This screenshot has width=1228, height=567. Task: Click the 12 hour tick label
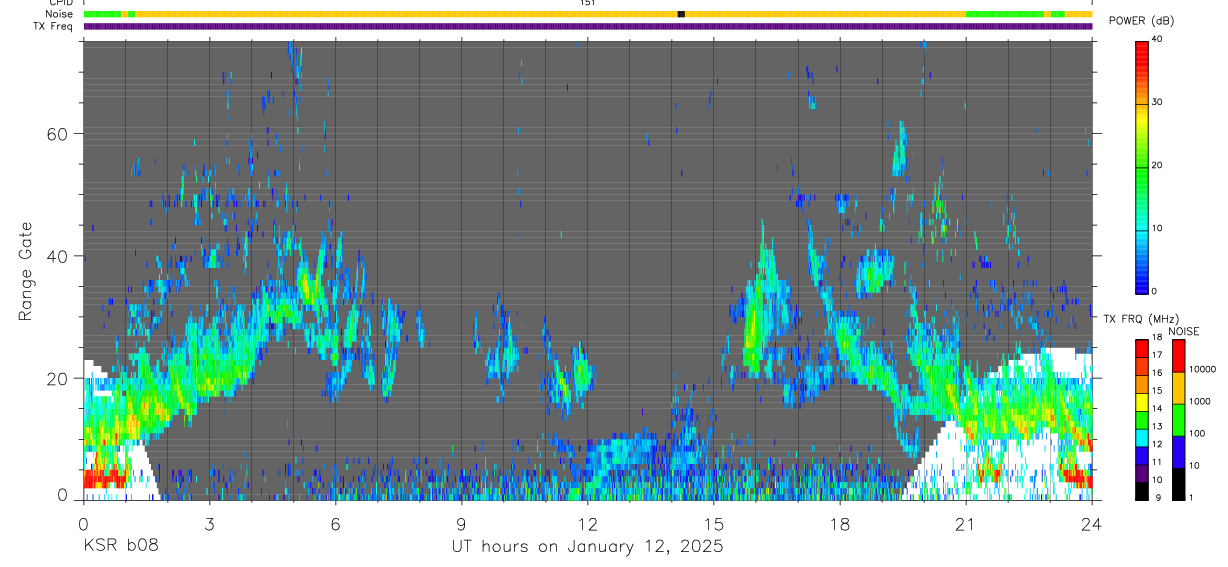[587, 523]
